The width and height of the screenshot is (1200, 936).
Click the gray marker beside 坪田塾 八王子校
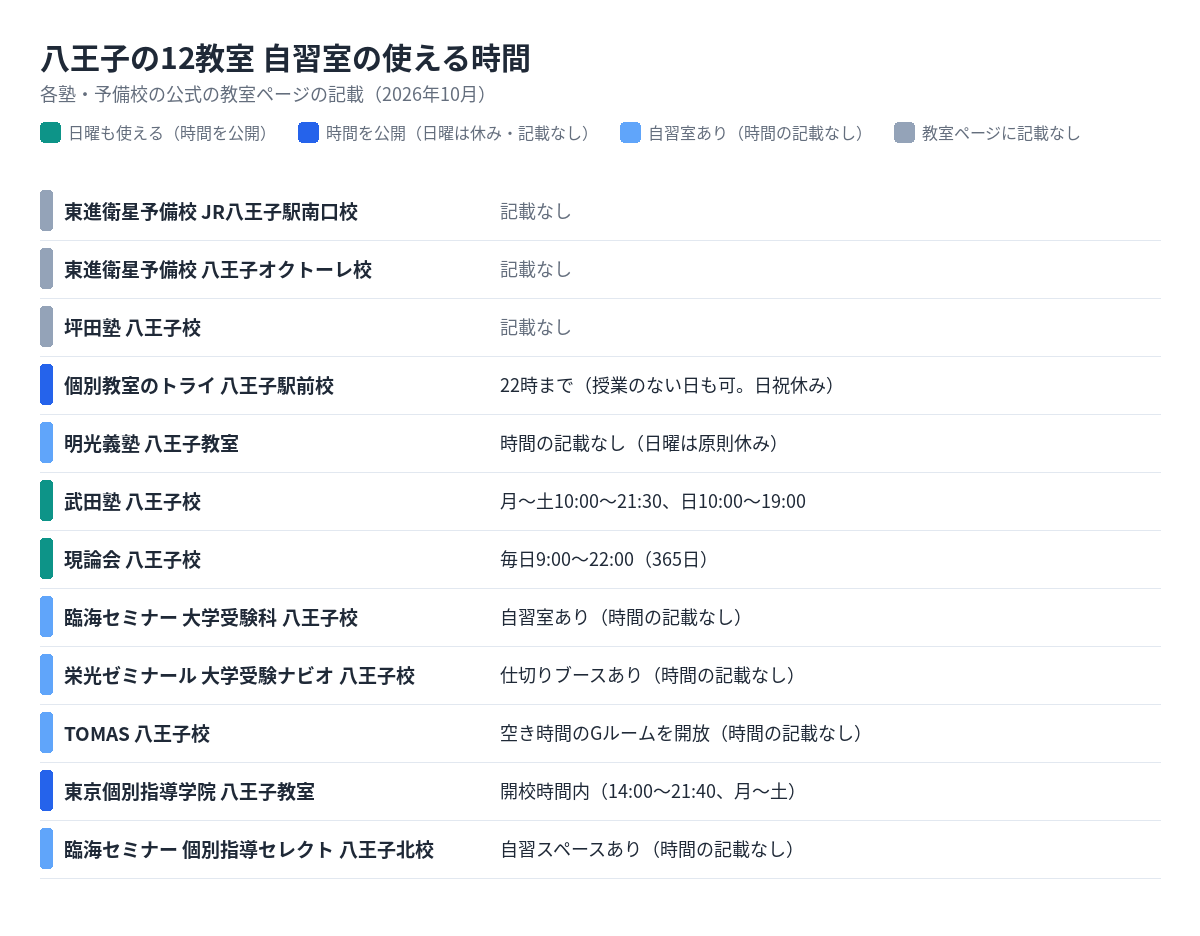coord(46,327)
